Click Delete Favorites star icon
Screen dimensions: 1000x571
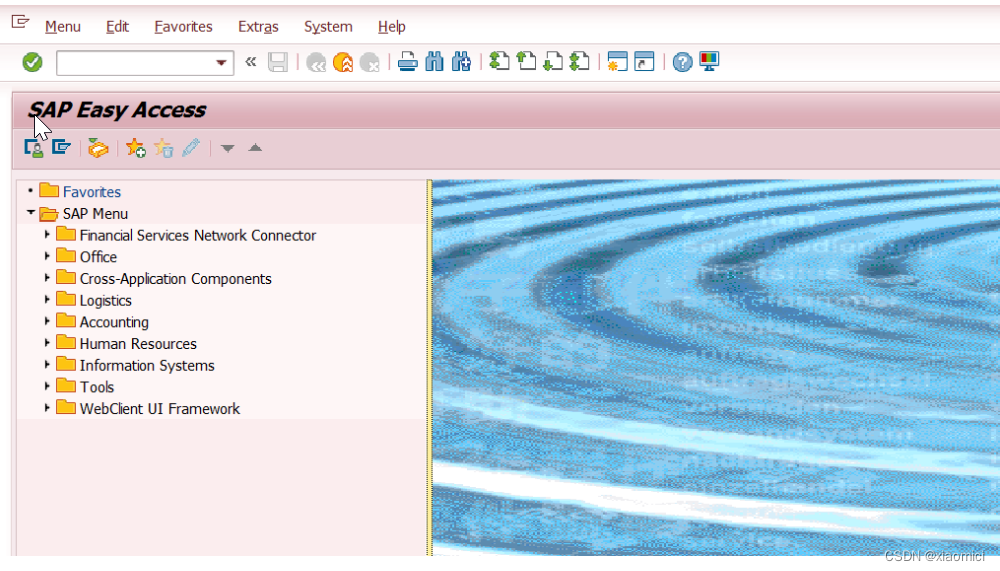(163, 148)
